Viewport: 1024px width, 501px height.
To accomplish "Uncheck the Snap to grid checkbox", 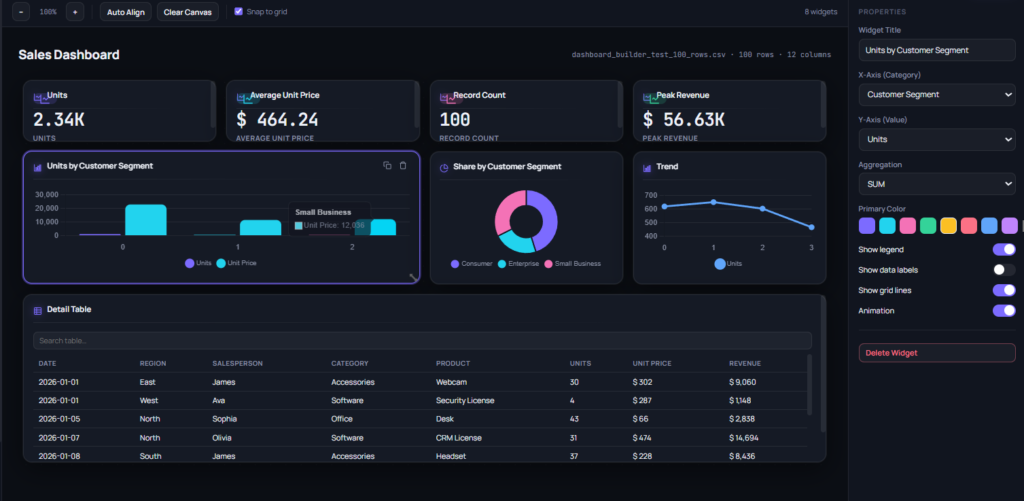I will point(238,12).
